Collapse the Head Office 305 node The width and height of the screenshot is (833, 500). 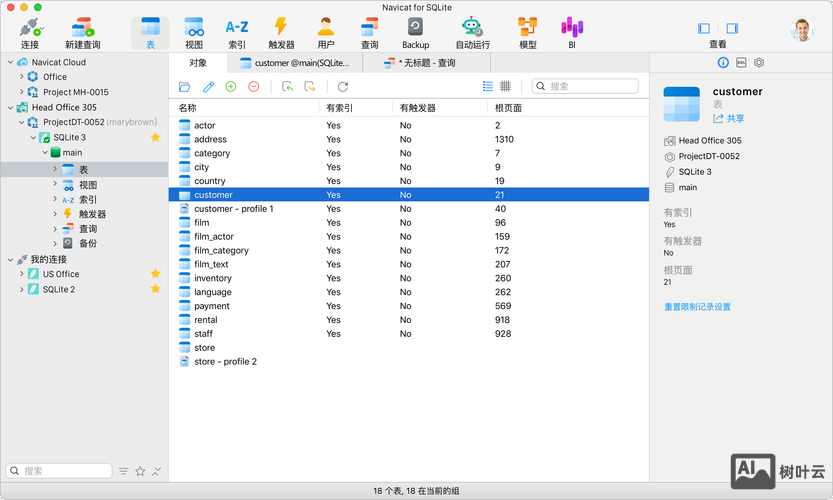10,107
